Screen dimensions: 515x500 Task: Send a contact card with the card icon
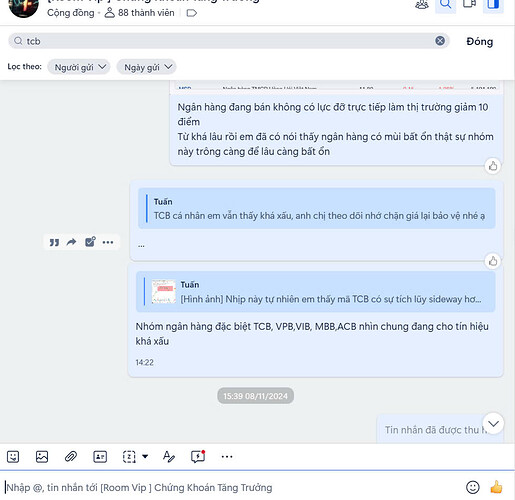tap(100, 457)
